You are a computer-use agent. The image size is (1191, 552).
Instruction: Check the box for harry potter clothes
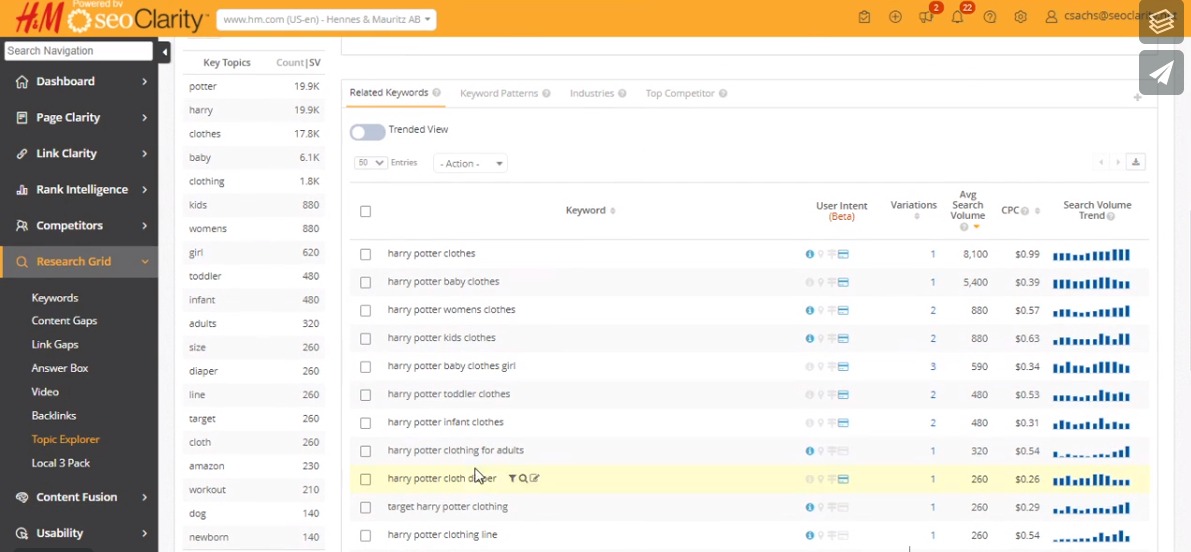click(x=365, y=254)
